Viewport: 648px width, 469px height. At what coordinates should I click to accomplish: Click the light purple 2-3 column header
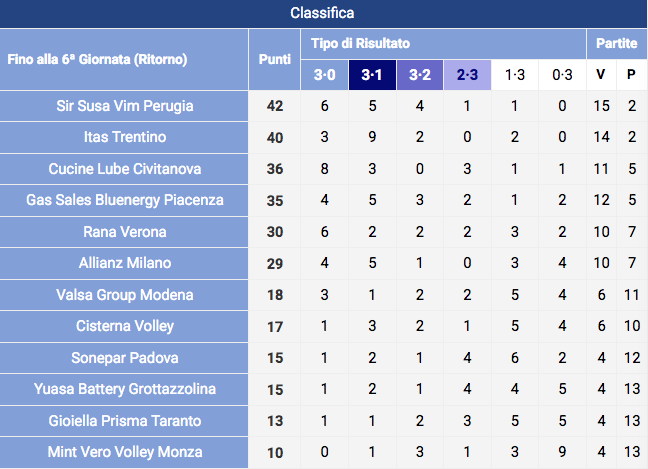468,75
